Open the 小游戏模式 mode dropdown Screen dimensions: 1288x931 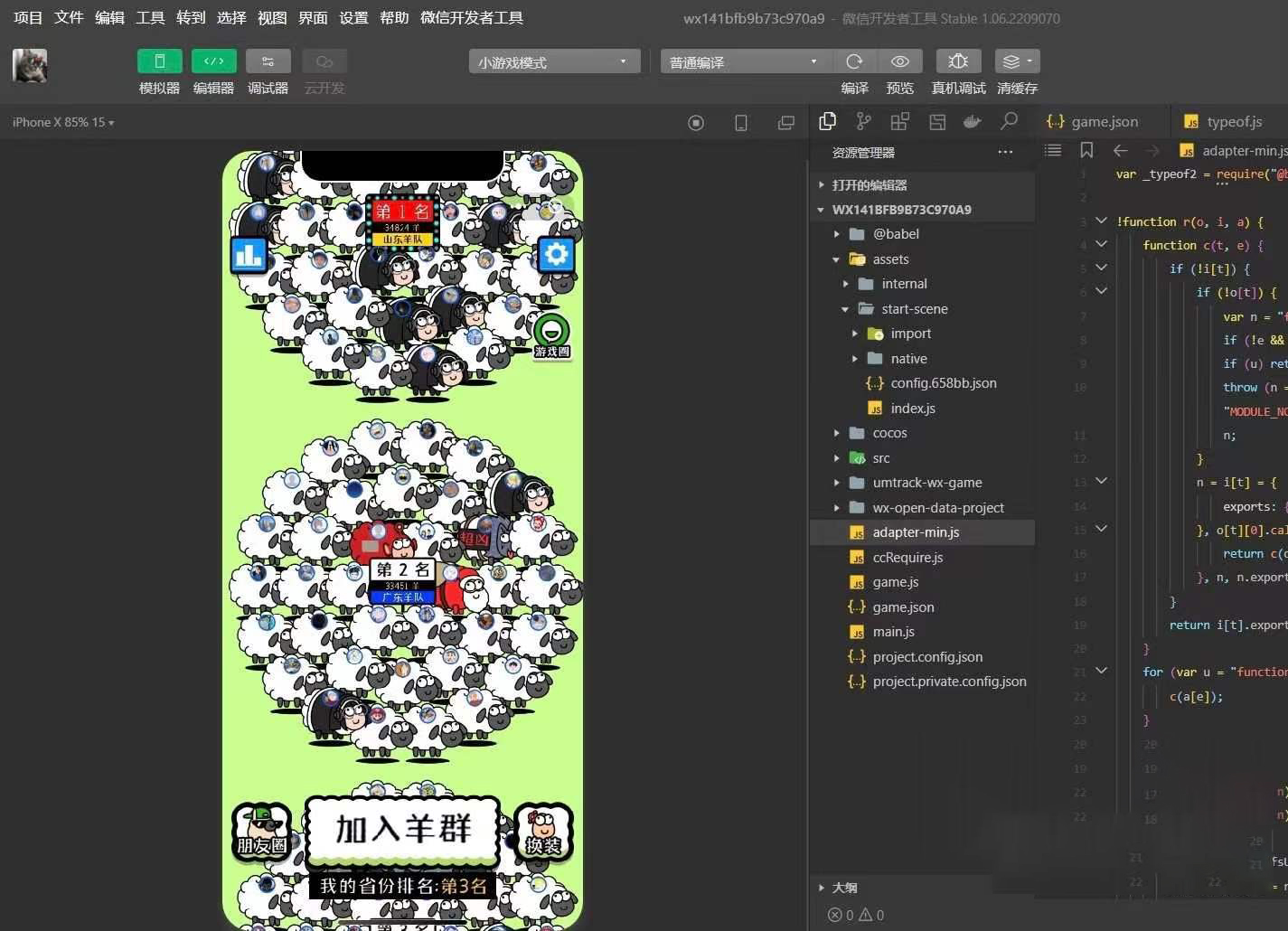[553, 61]
